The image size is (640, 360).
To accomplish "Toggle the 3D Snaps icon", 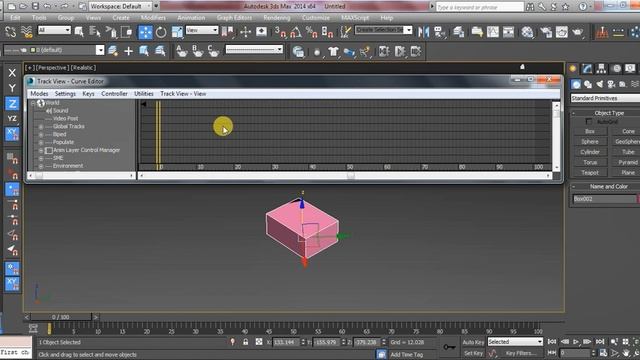I will coord(280,32).
